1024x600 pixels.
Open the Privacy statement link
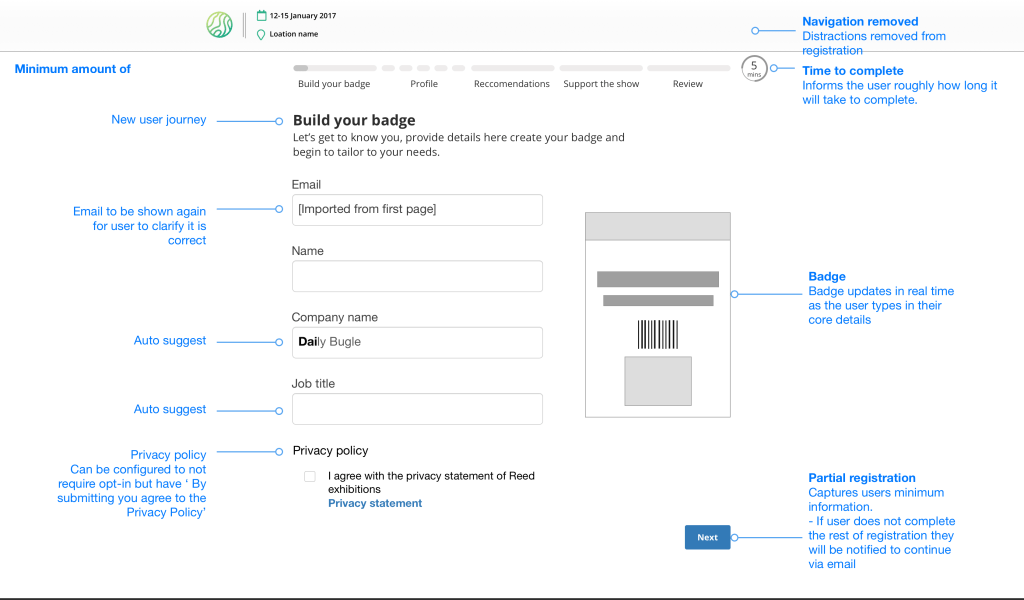click(x=375, y=503)
